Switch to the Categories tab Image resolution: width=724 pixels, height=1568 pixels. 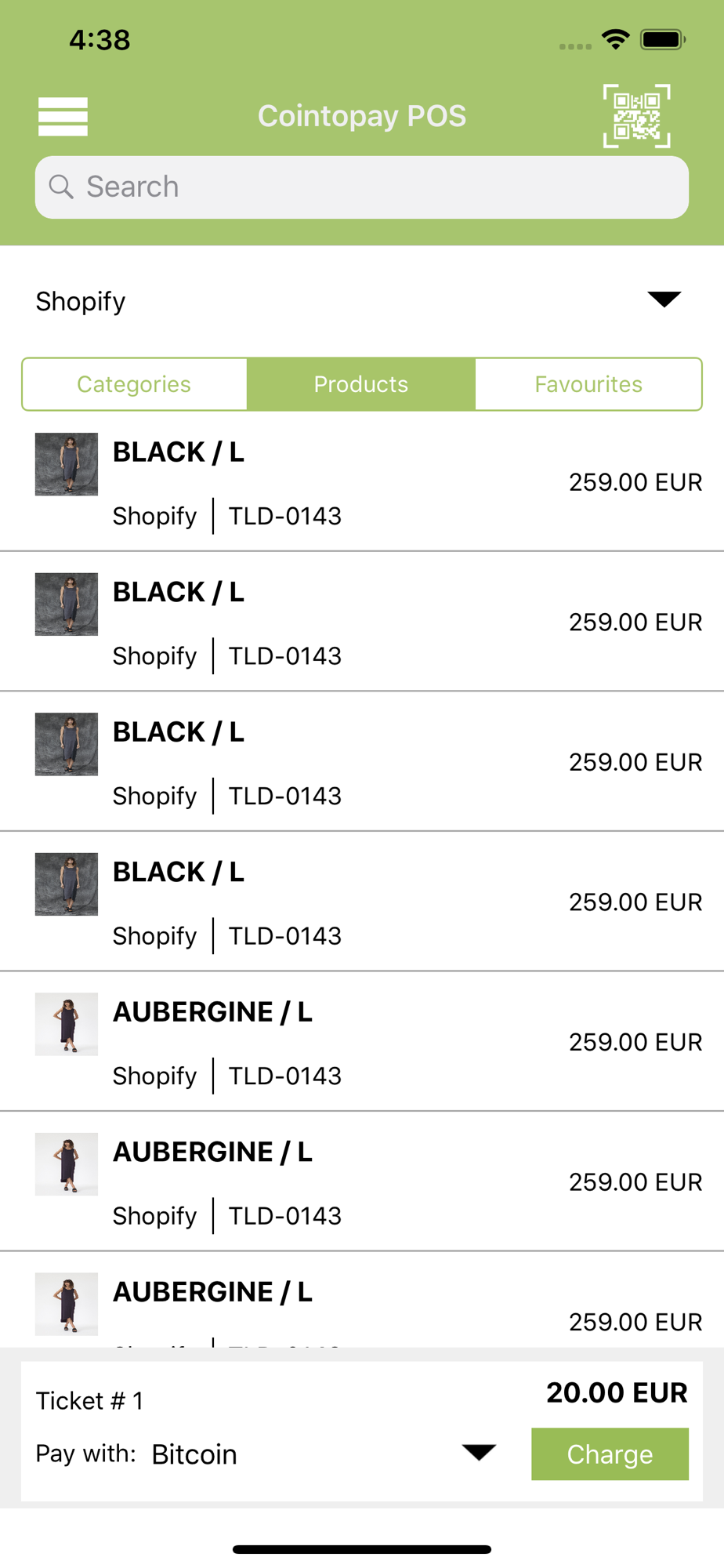click(134, 384)
